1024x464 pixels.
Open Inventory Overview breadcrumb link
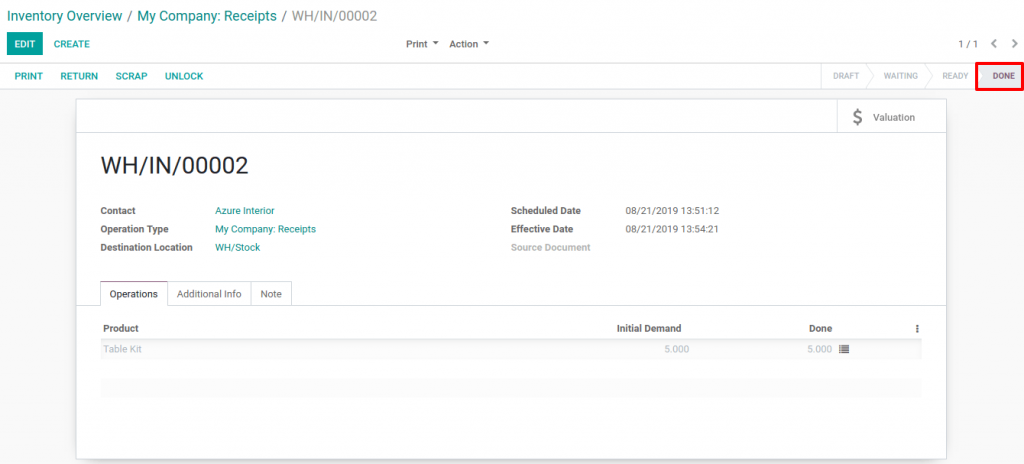pyautogui.click(x=65, y=16)
